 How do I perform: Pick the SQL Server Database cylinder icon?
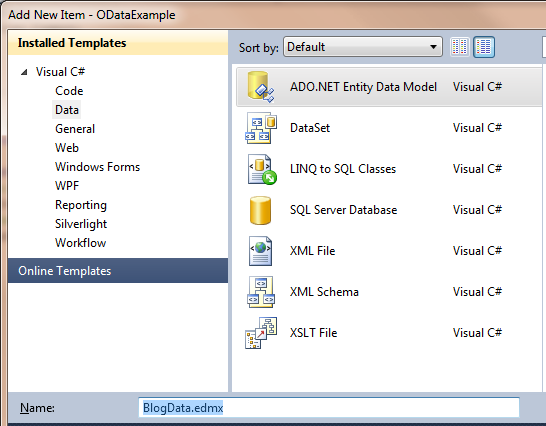[x=260, y=210]
